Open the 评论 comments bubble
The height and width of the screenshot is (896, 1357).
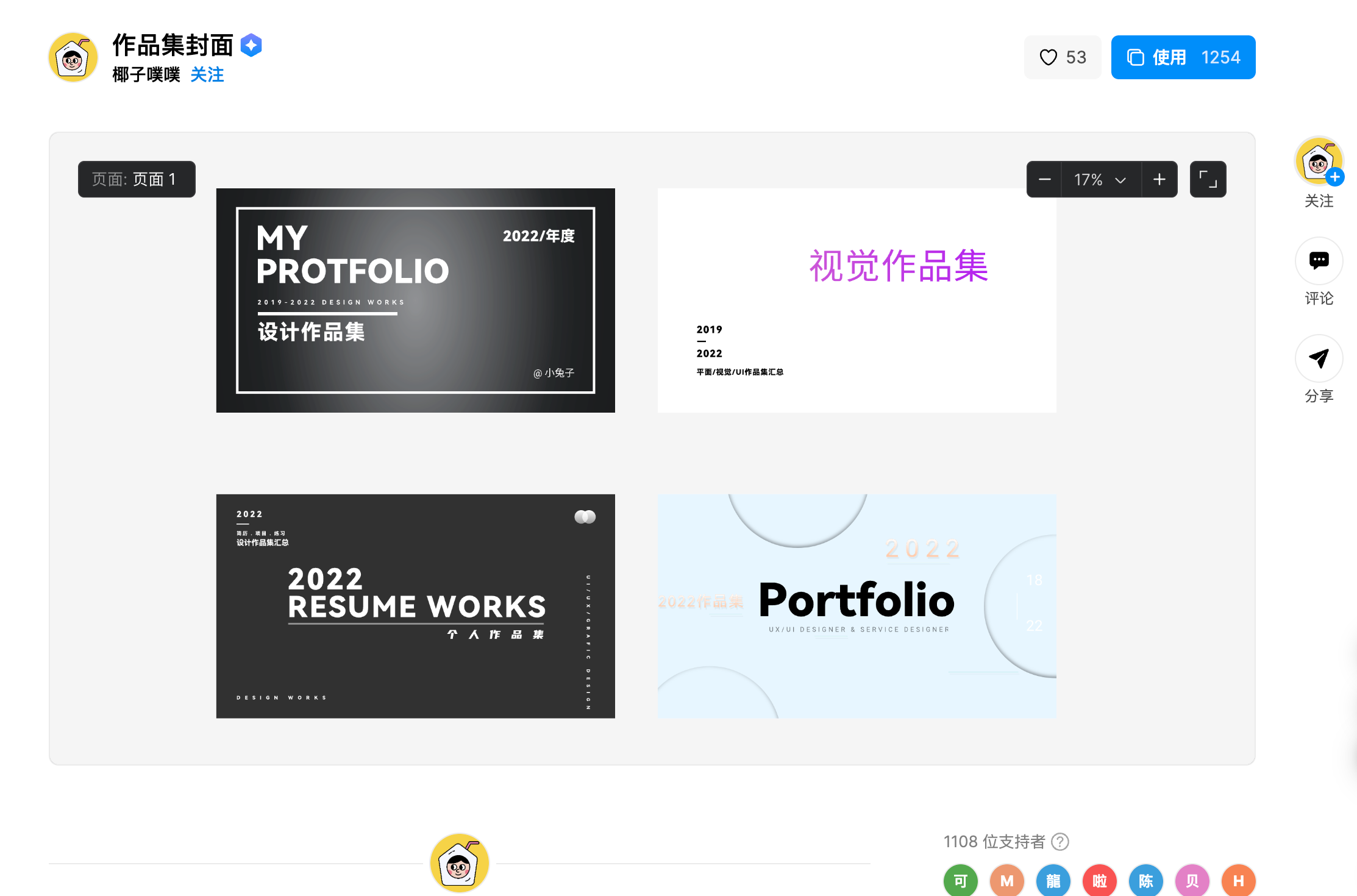(1319, 261)
